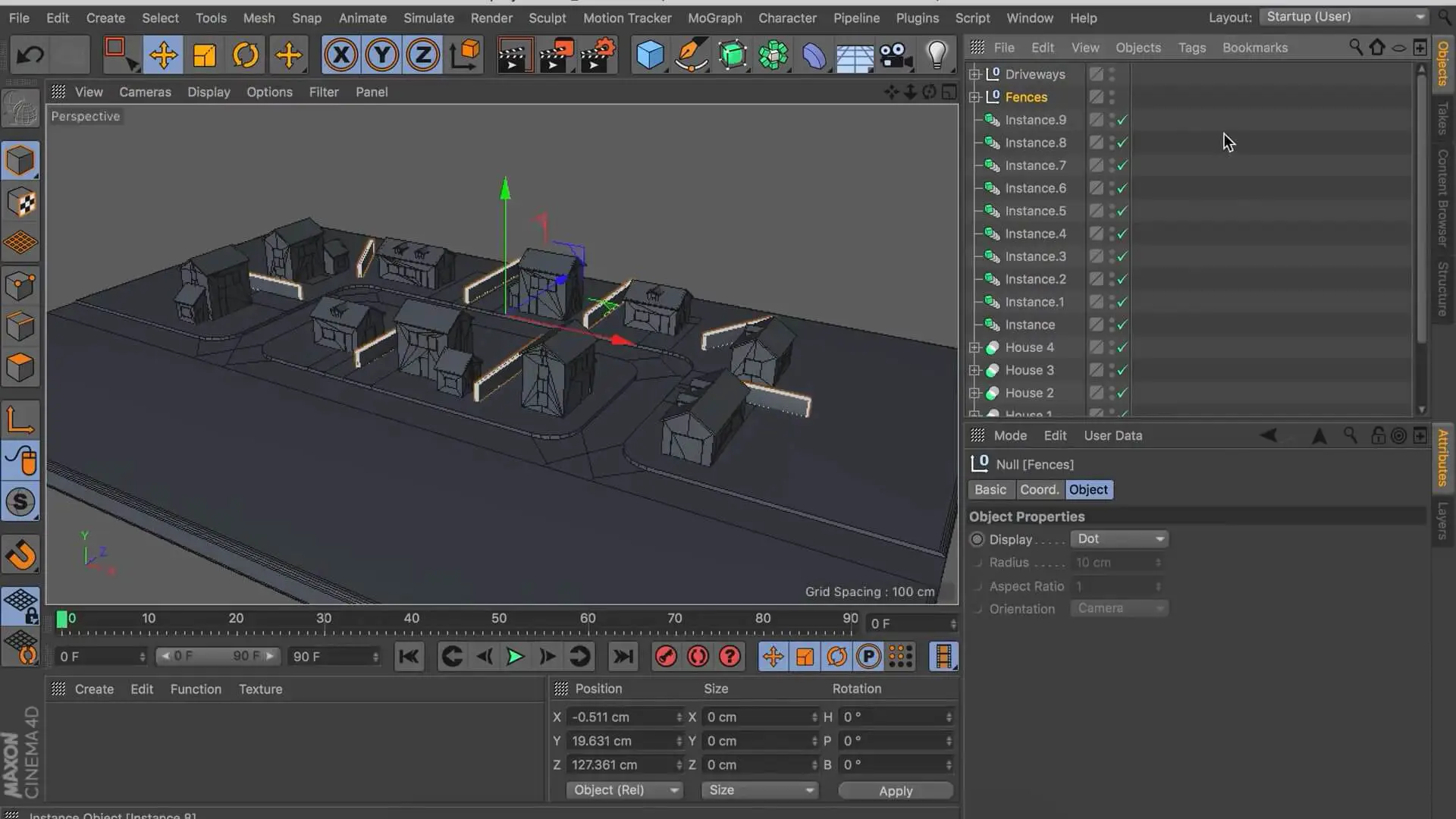Toggle enable checkmark for Instance.9
Viewport: 1456px width, 819px height.
[1122, 120]
